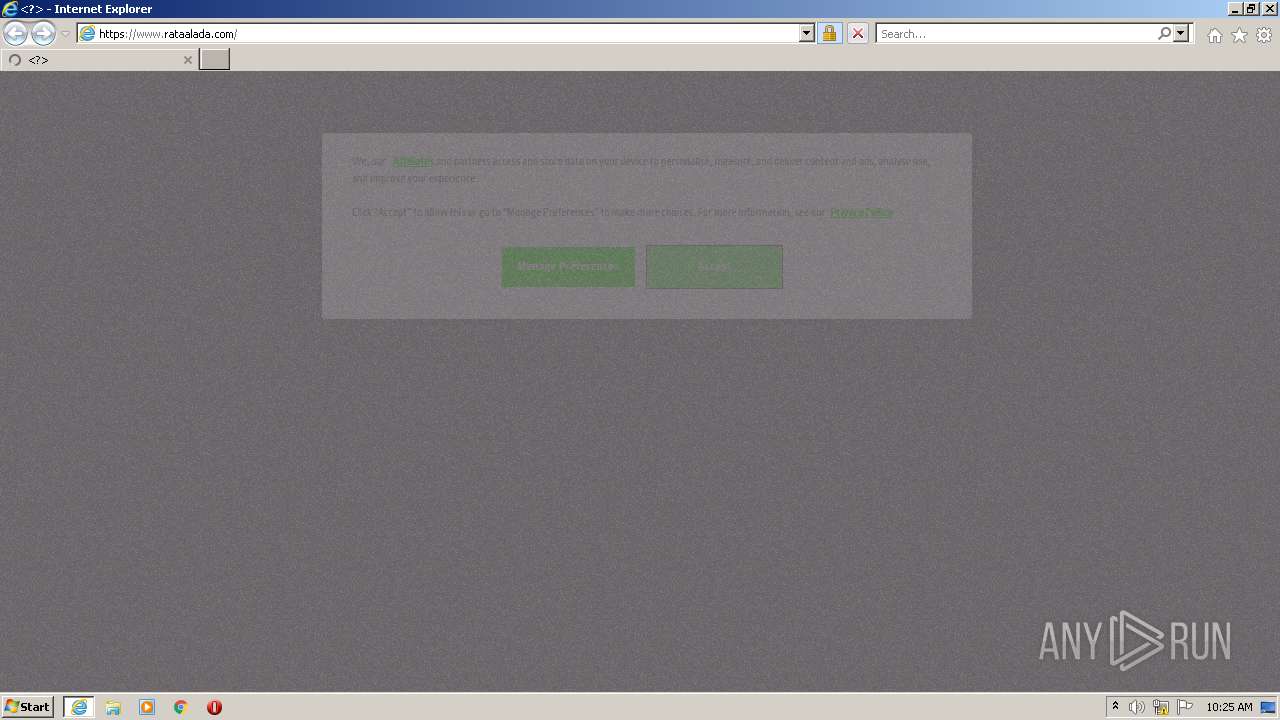Expand the address bar autocomplete dropdown
Screen dimensions: 1280x720
click(x=807, y=33)
